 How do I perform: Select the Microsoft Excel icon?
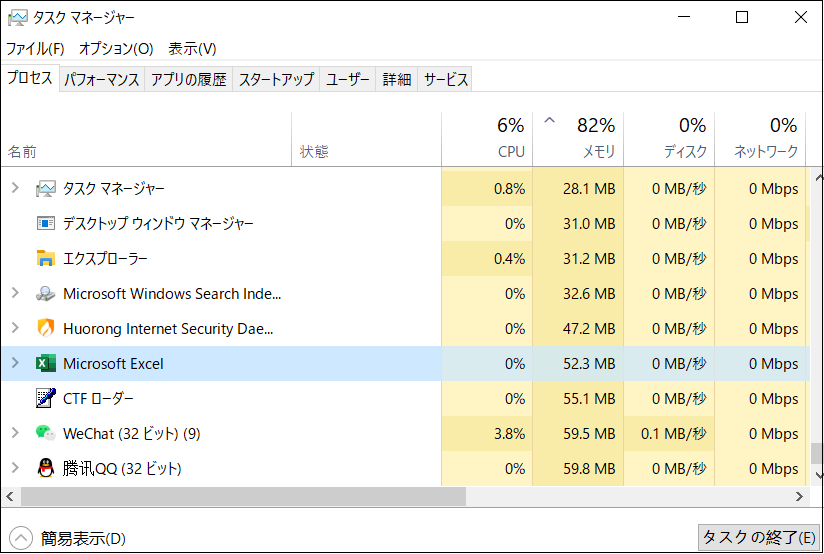(x=46, y=364)
